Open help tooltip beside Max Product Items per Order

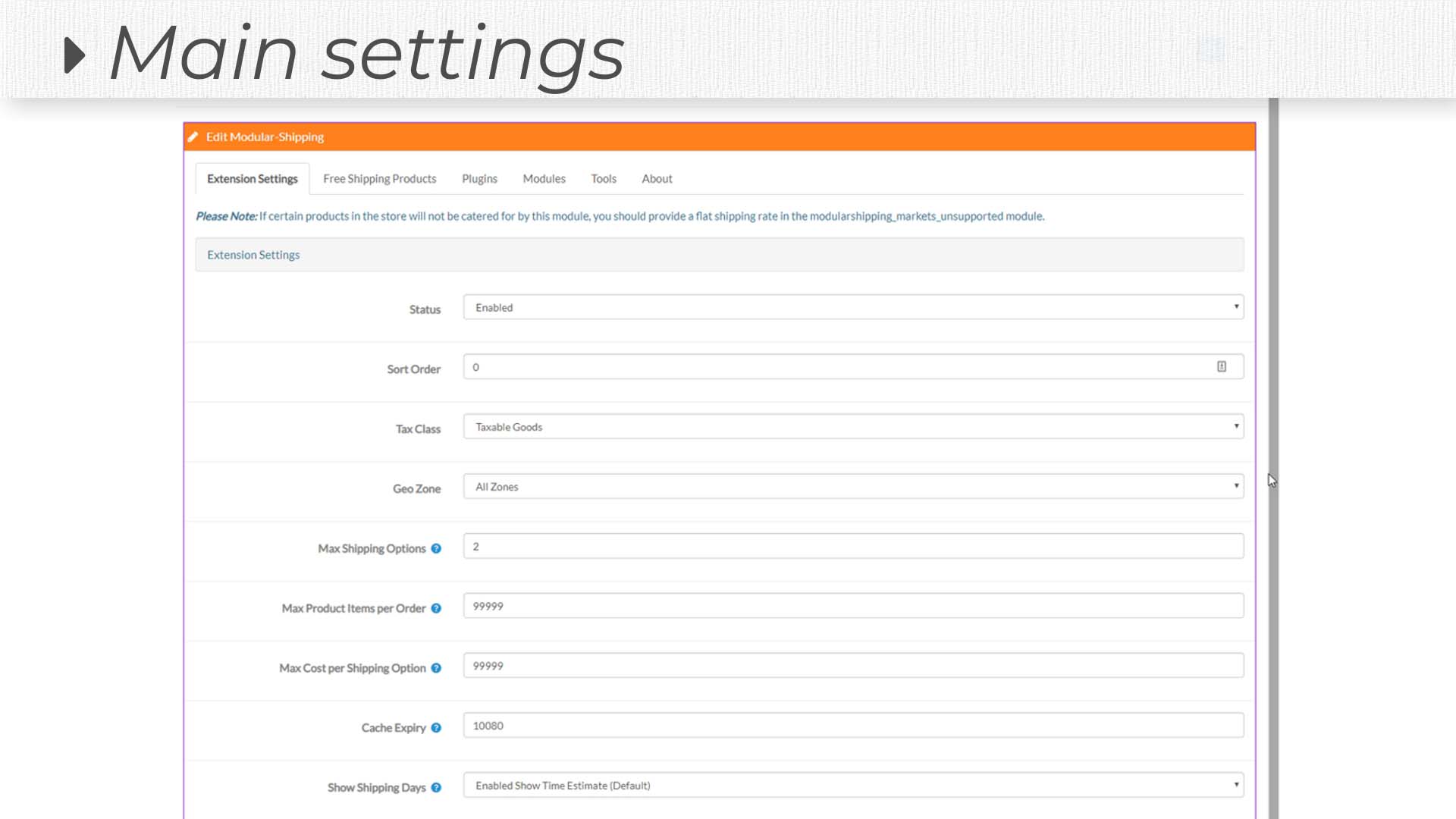point(436,608)
